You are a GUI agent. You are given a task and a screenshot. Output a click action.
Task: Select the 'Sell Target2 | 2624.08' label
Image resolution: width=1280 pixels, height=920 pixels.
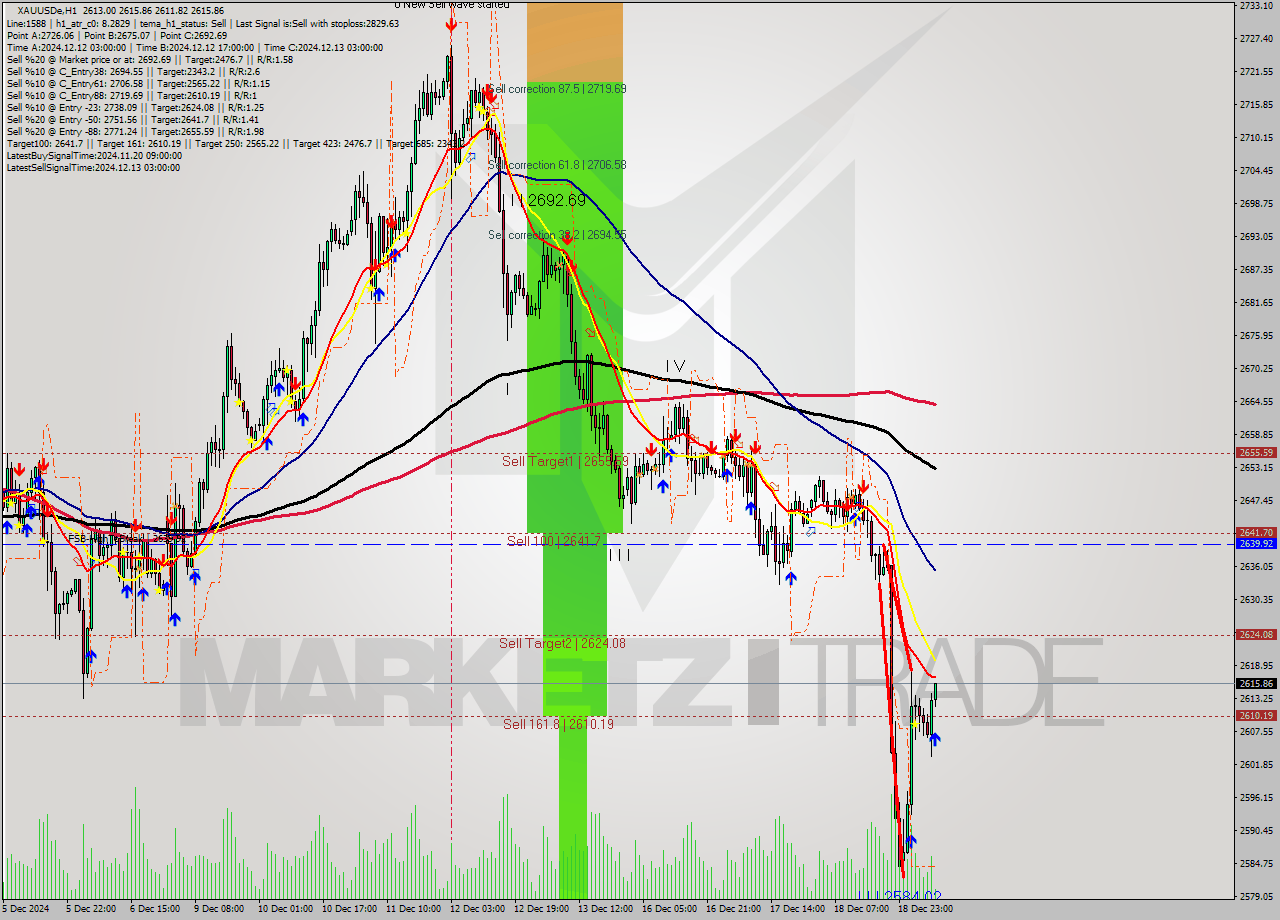pos(562,643)
